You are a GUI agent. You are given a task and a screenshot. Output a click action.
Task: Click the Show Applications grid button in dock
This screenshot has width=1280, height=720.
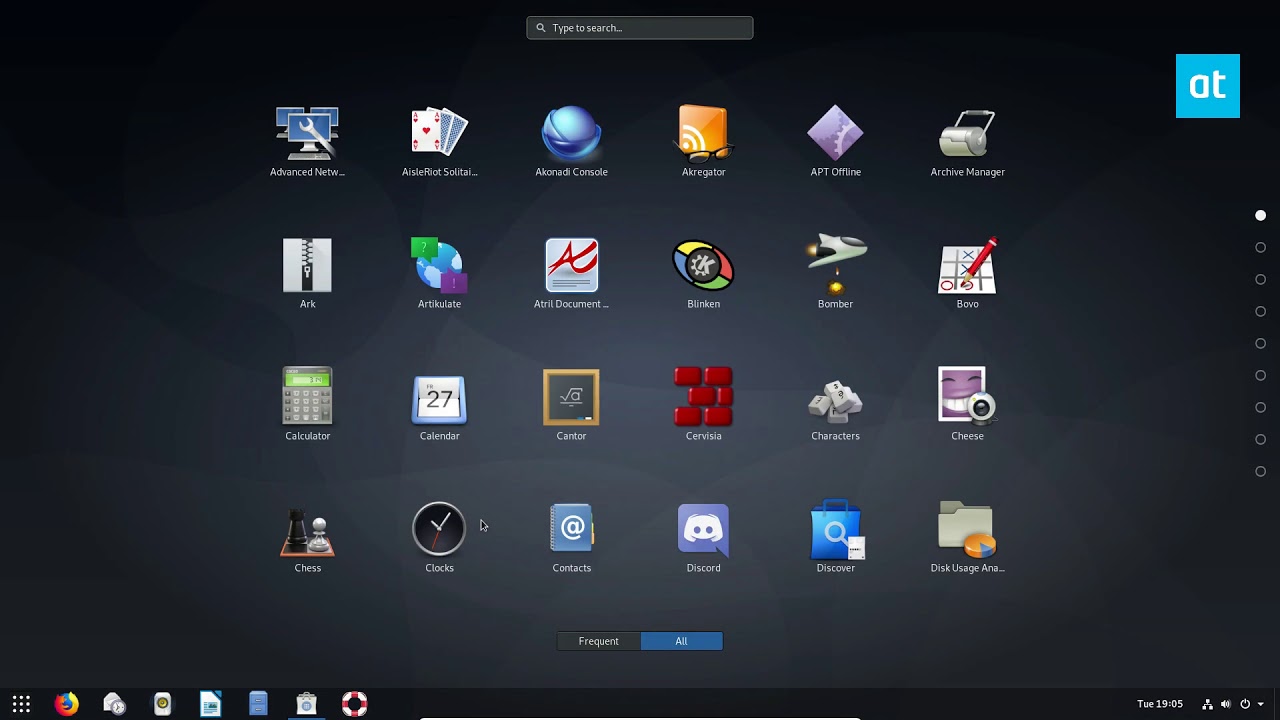21,704
